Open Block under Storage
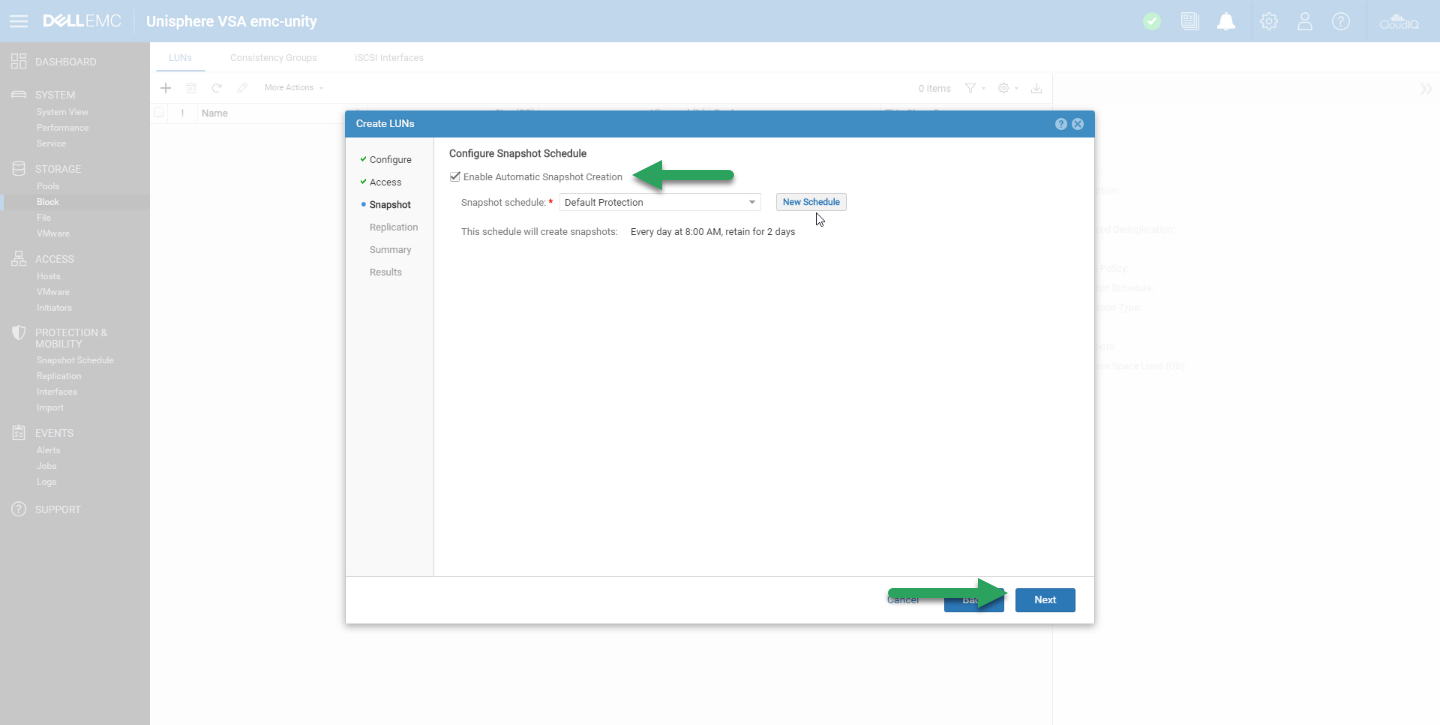 coord(48,202)
